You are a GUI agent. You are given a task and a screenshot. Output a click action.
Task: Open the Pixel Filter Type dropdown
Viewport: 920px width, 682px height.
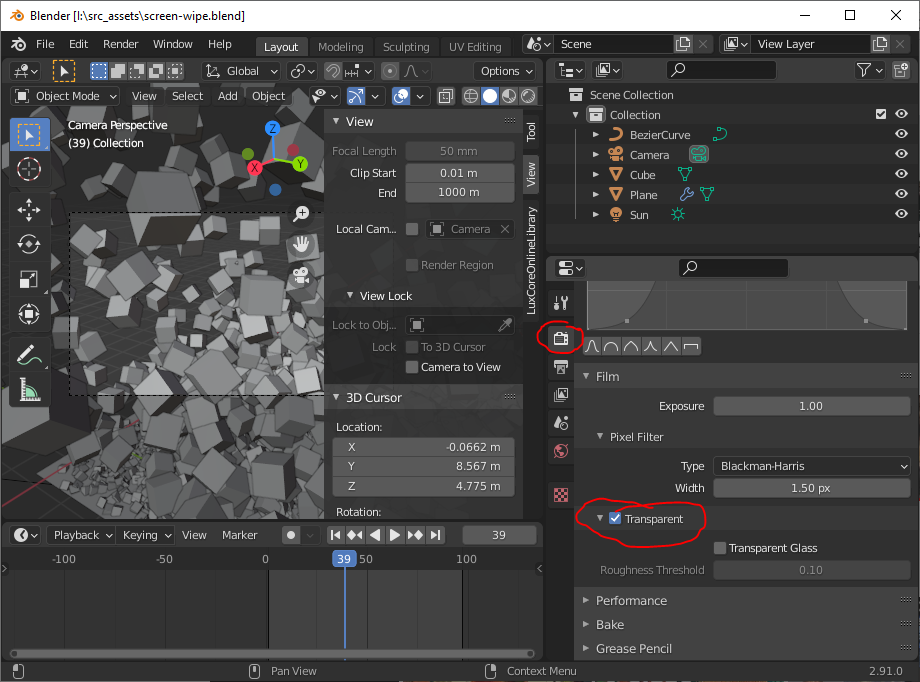[812, 466]
